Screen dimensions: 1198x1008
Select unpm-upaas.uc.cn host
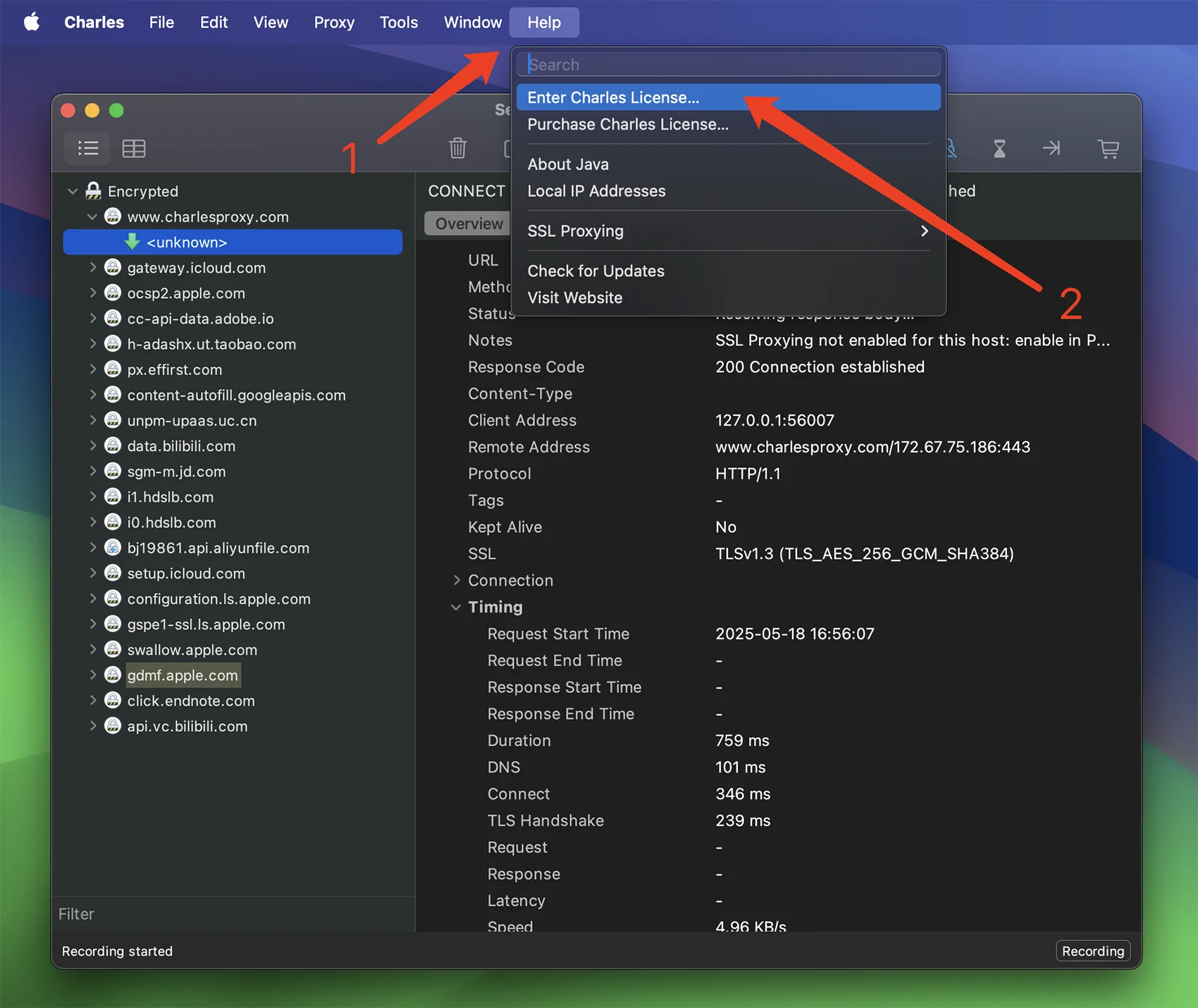(x=192, y=420)
